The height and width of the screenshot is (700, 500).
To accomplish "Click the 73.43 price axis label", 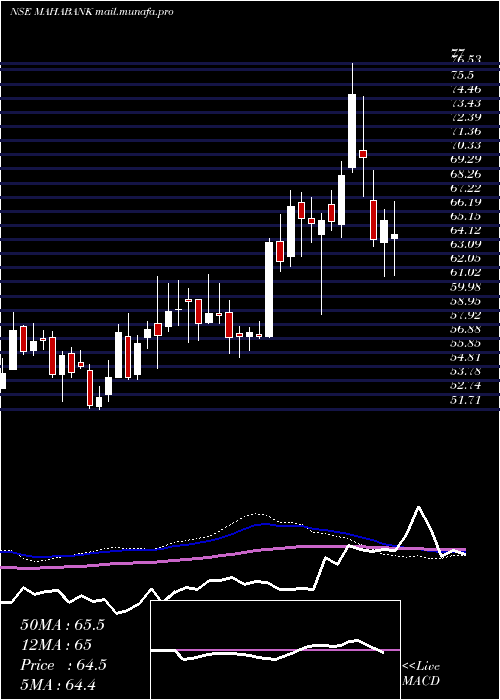I will pos(467,103).
